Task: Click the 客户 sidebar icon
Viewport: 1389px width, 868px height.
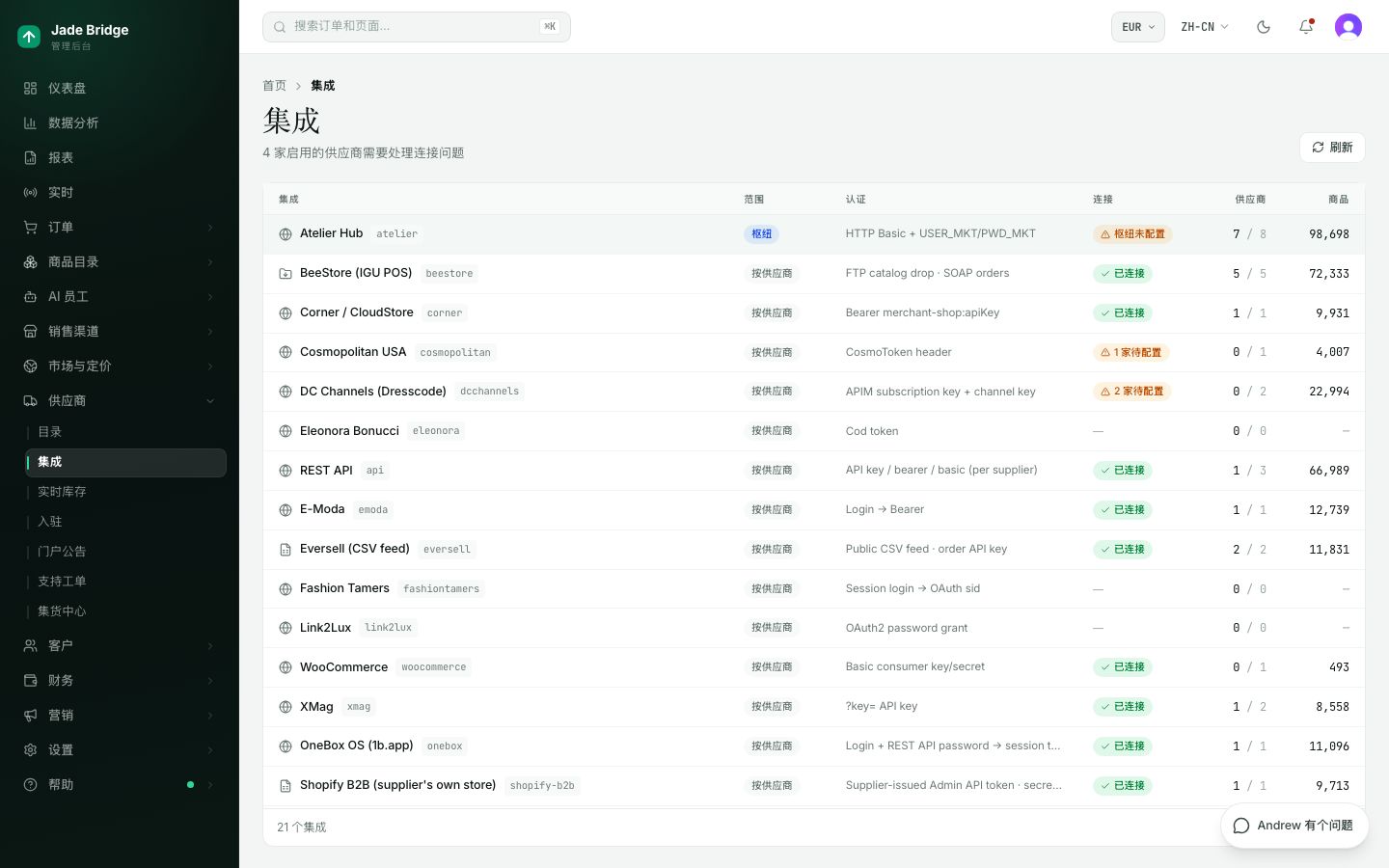Action: [31, 645]
